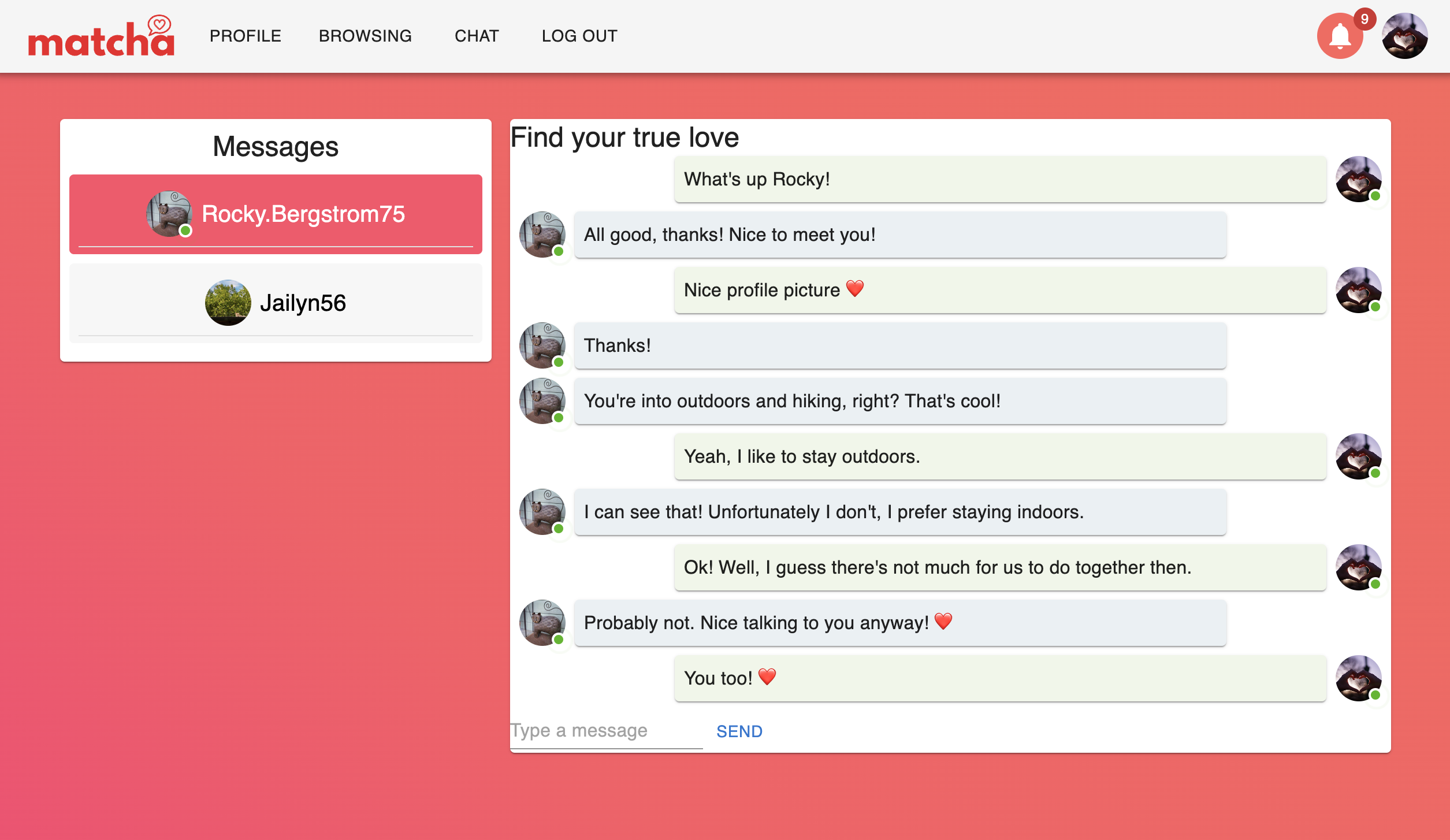Click the notification bell icon
Image resolution: width=1450 pixels, height=840 pixels.
pyautogui.click(x=1340, y=36)
